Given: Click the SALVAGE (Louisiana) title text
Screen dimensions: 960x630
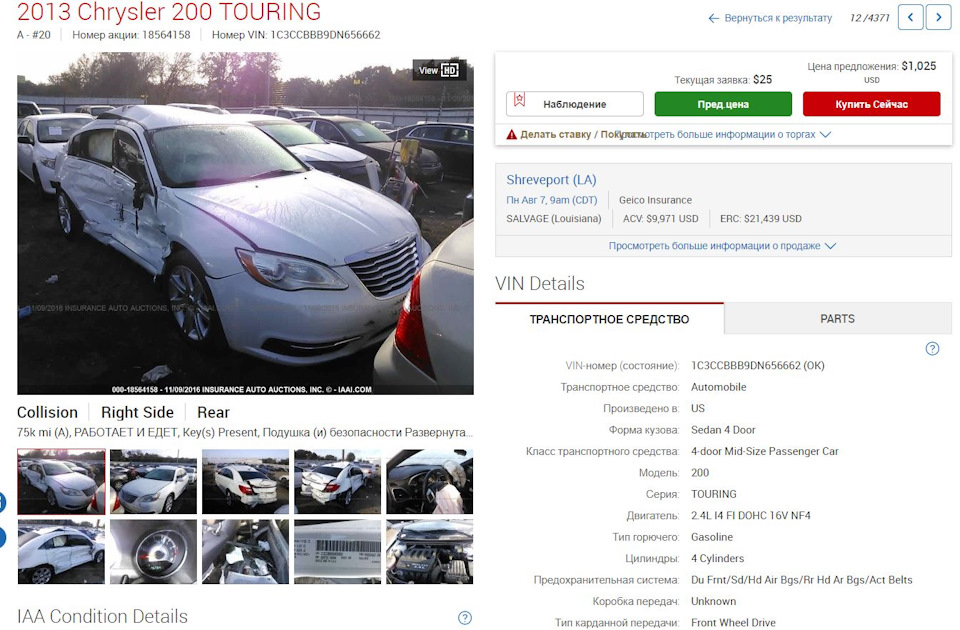Looking at the screenshot, I should tap(553, 219).
